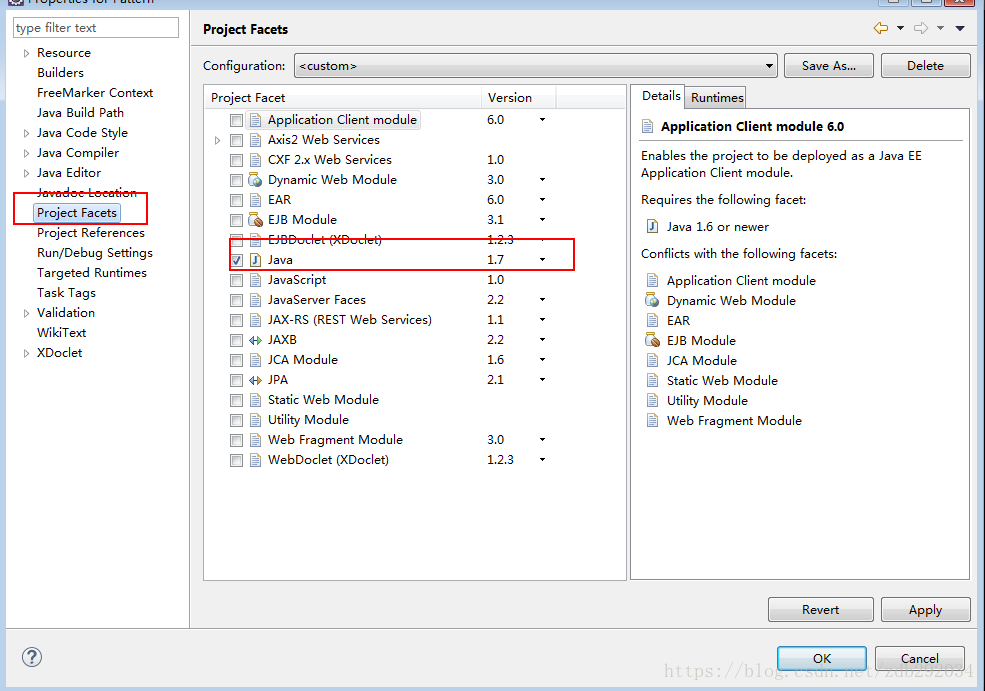Expand the Java Code Style node
Screen dimensions: 985x691
pyautogui.click(x=26, y=133)
